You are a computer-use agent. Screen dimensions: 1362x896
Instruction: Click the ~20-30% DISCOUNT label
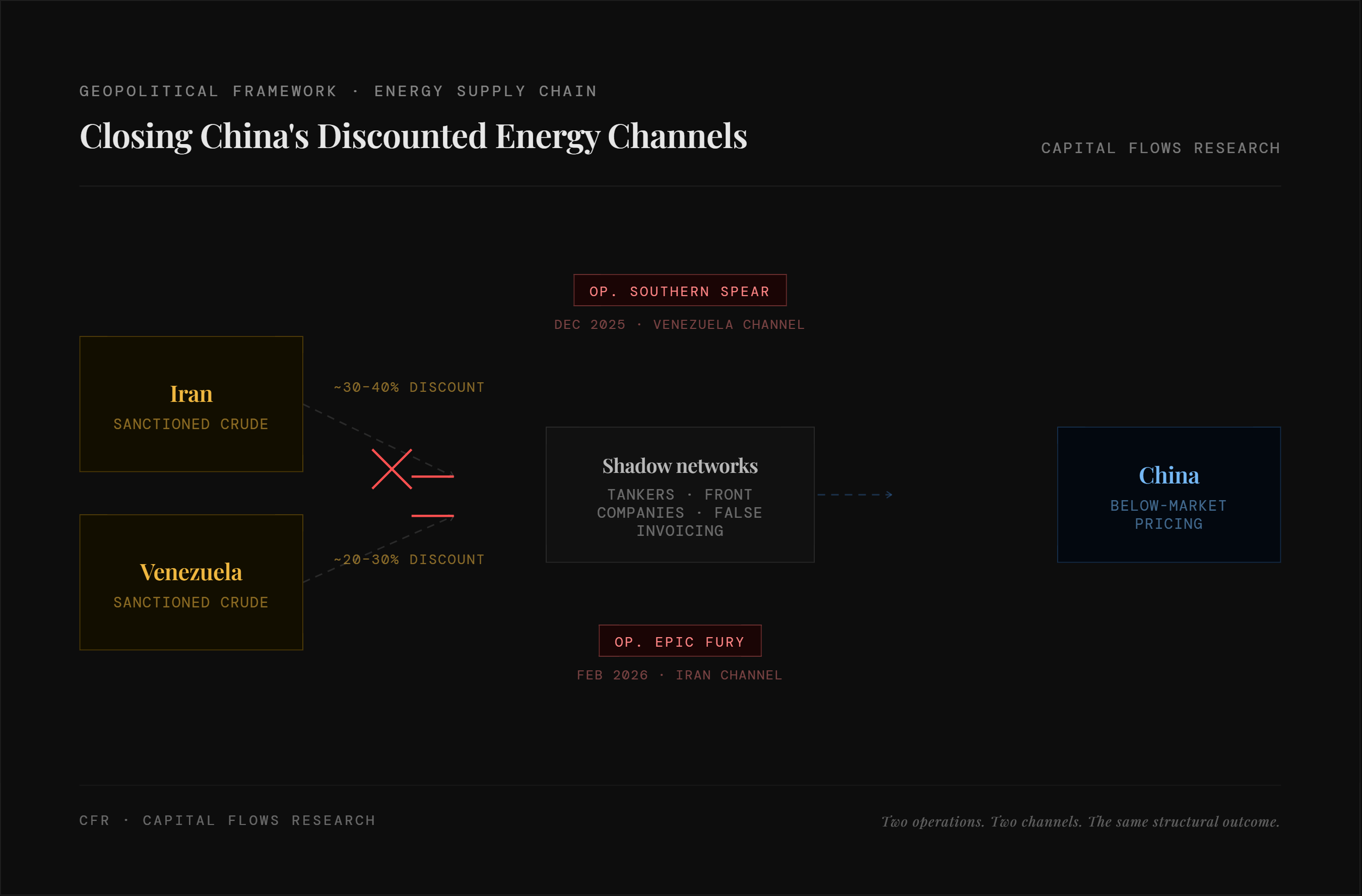[409, 560]
